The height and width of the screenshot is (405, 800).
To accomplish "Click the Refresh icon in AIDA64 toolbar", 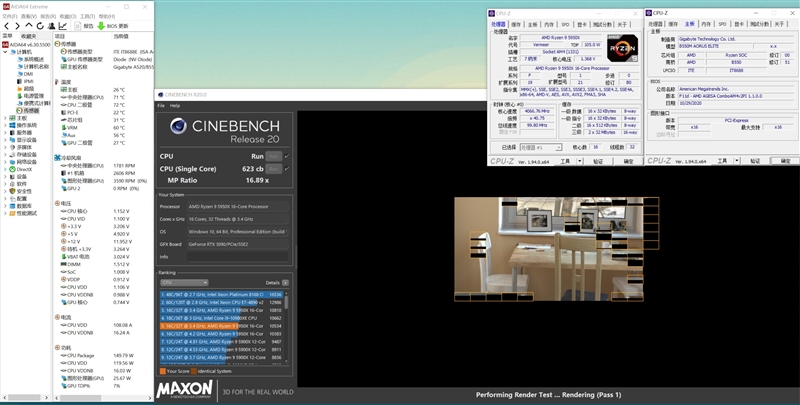I will point(40,25).
